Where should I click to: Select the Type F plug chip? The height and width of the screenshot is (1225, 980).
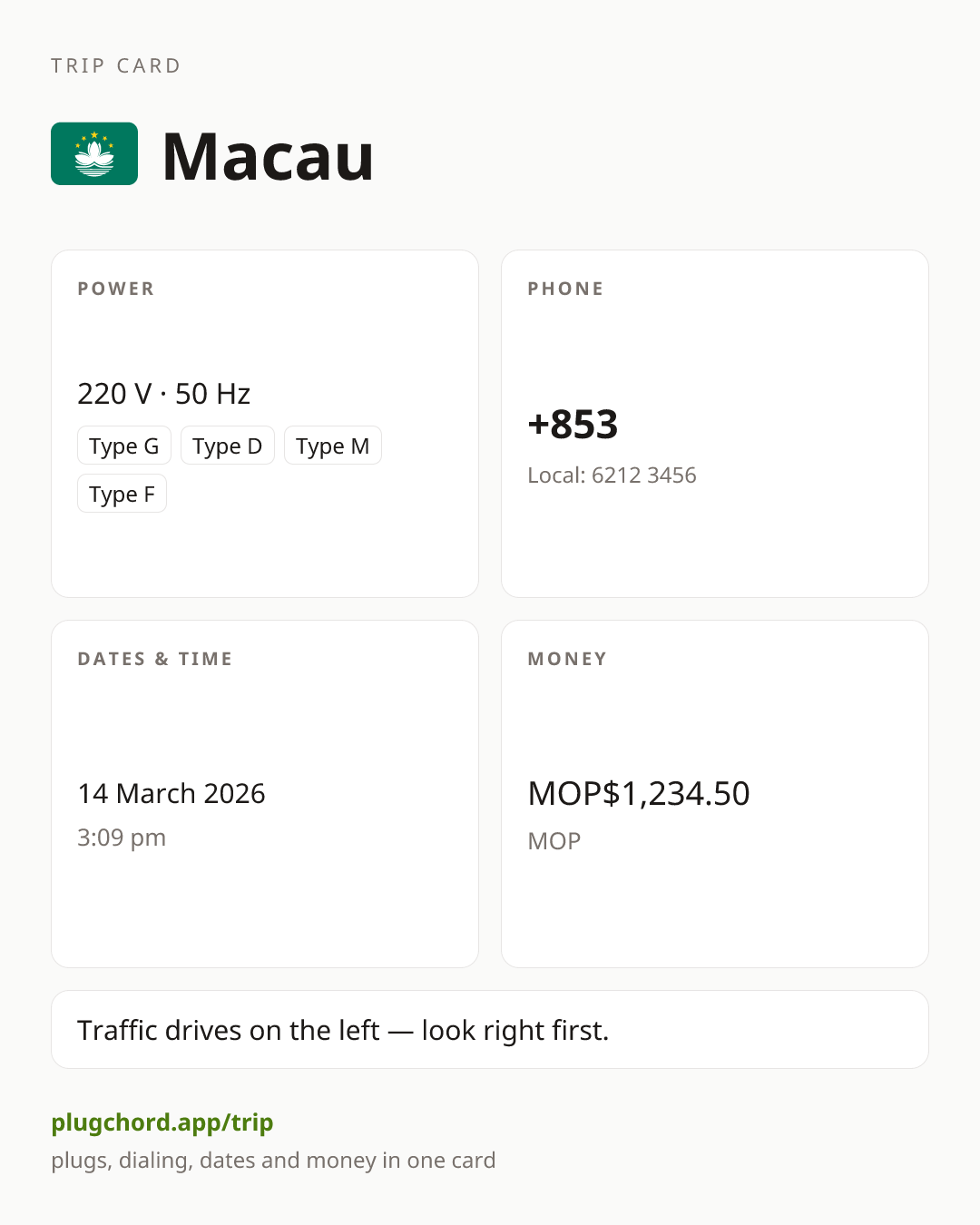[122, 494]
